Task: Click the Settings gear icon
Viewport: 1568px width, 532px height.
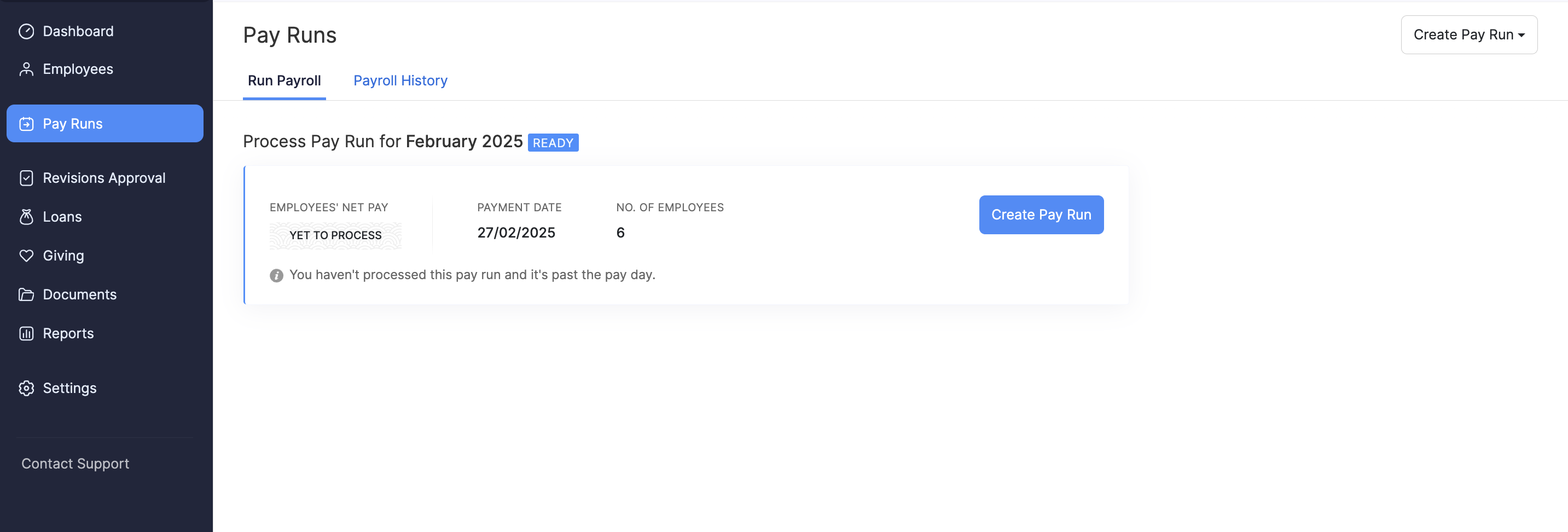Action: pyautogui.click(x=27, y=388)
